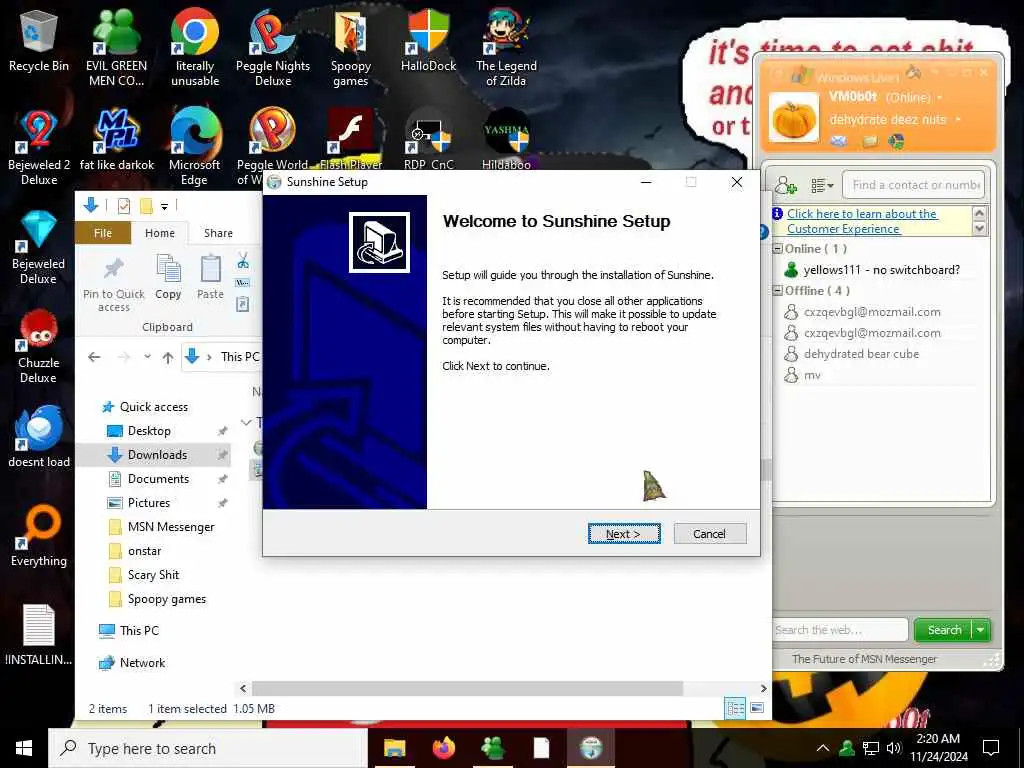The height and width of the screenshot is (768, 1024).
Task: Cancel the Sunshine Setup wizard
Action: (x=709, y=534)
